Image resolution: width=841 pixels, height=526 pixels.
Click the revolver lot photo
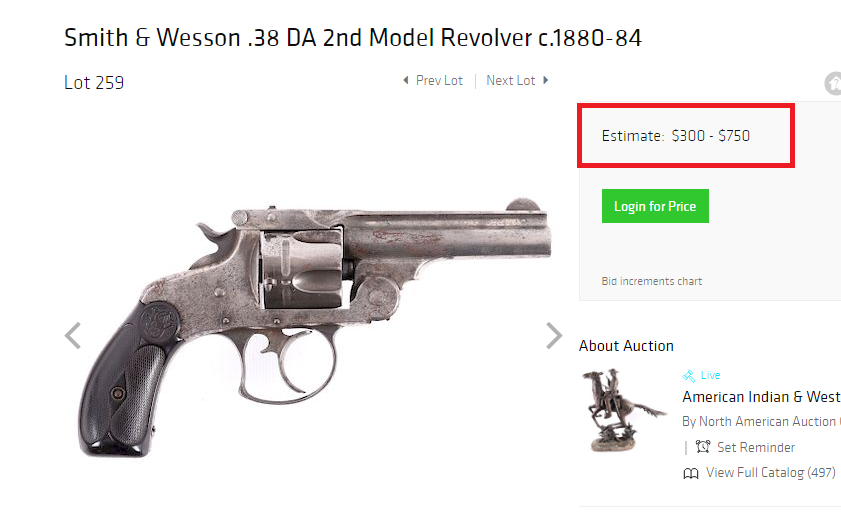[x=315, y=327]
